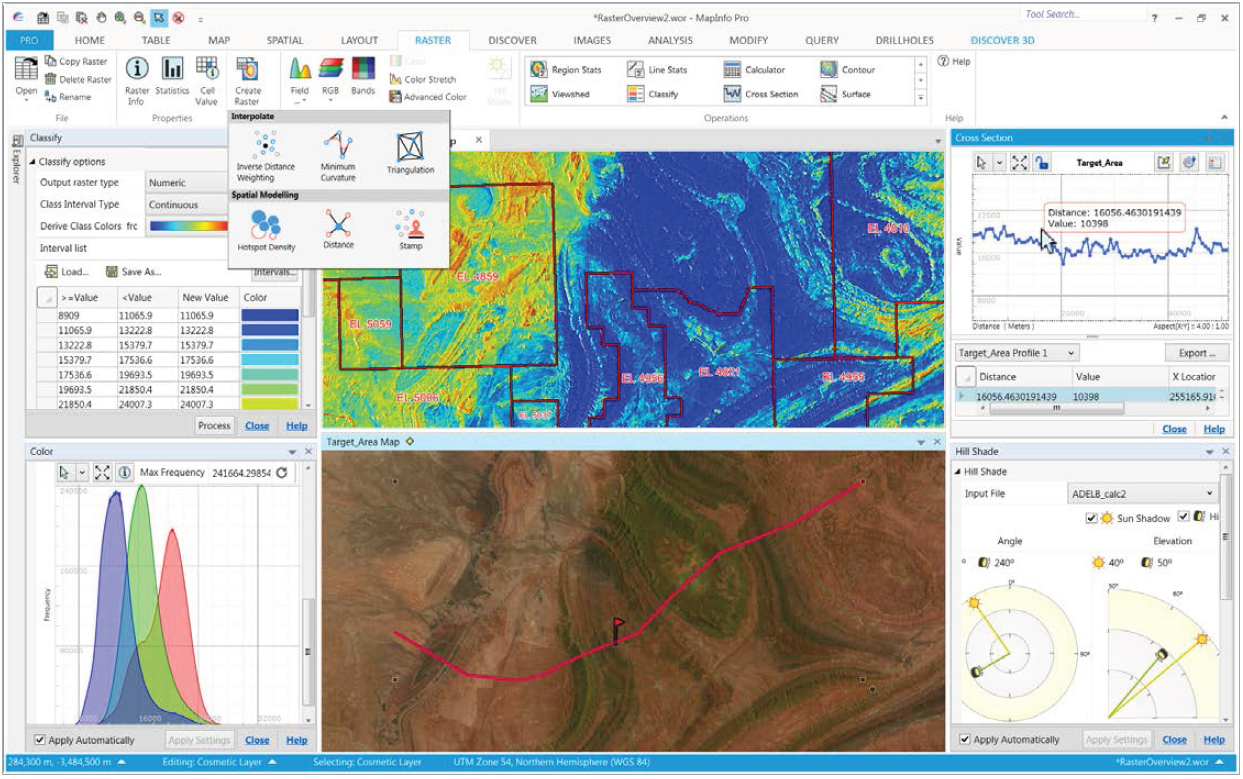
Task: Toggle Apply Automatically in the Color panel
Action: [39, 741]
